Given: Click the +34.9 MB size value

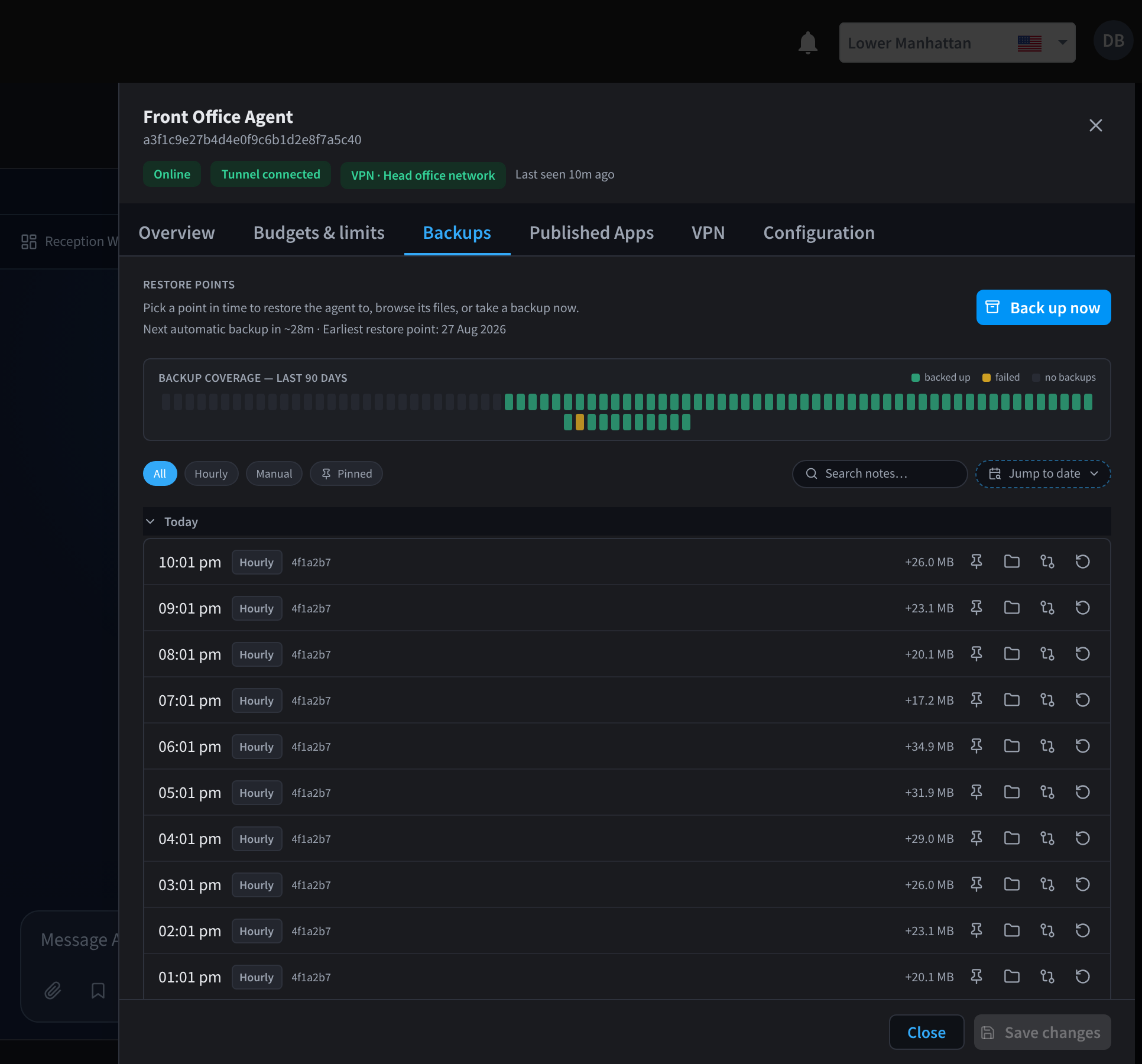Looking at the screenshot, I should (x=929, y=746).
